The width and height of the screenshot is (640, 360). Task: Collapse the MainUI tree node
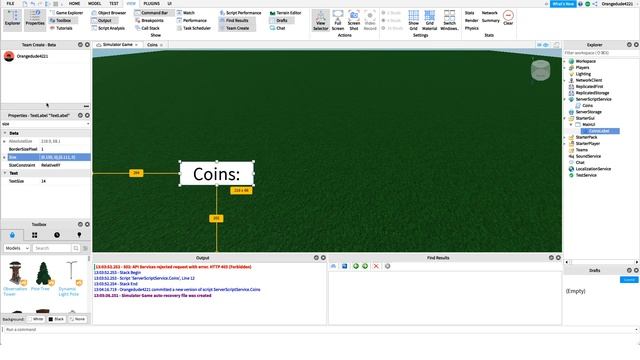571,124
